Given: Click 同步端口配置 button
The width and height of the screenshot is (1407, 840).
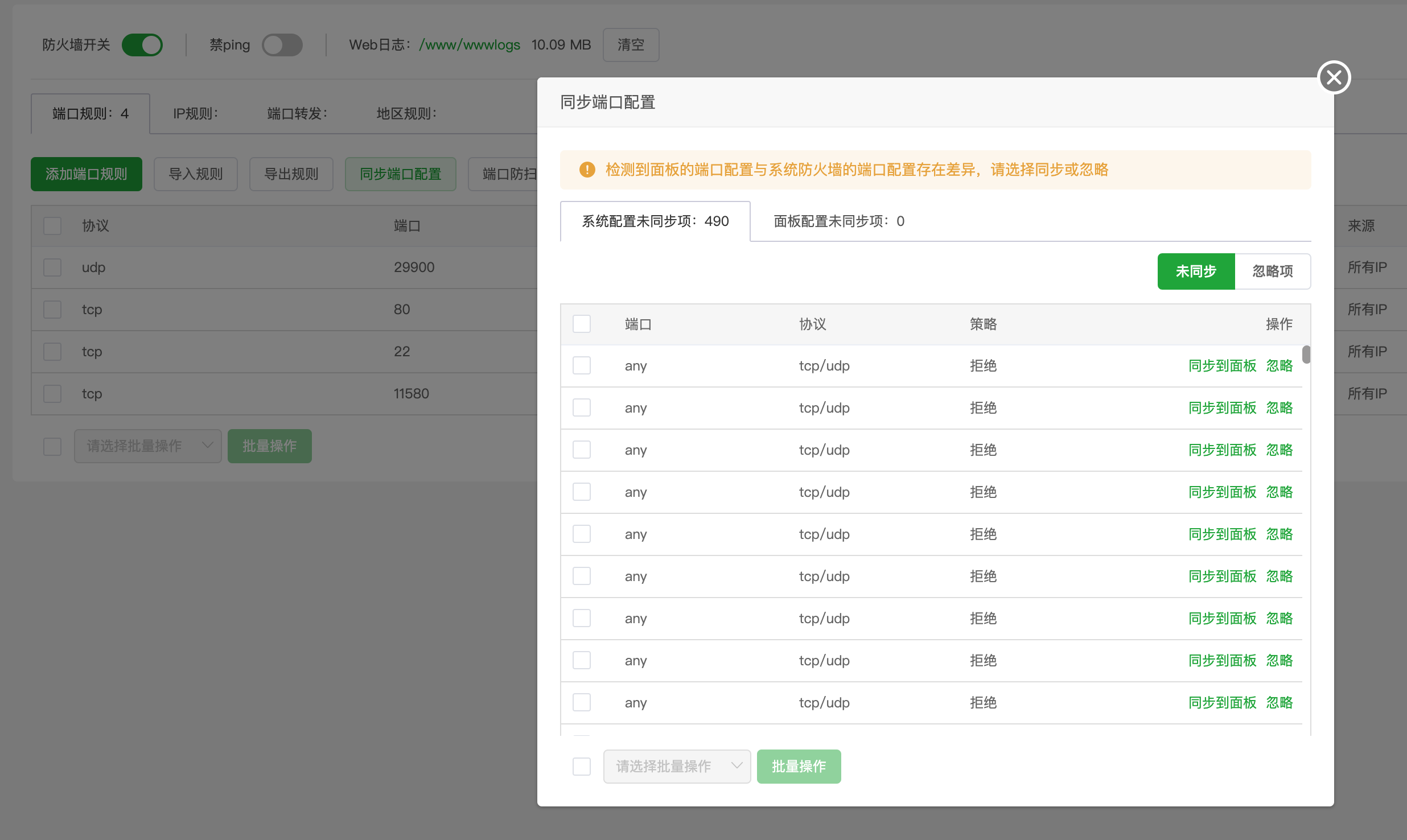Looking at the screenshot, I should [x=400, y=174].
